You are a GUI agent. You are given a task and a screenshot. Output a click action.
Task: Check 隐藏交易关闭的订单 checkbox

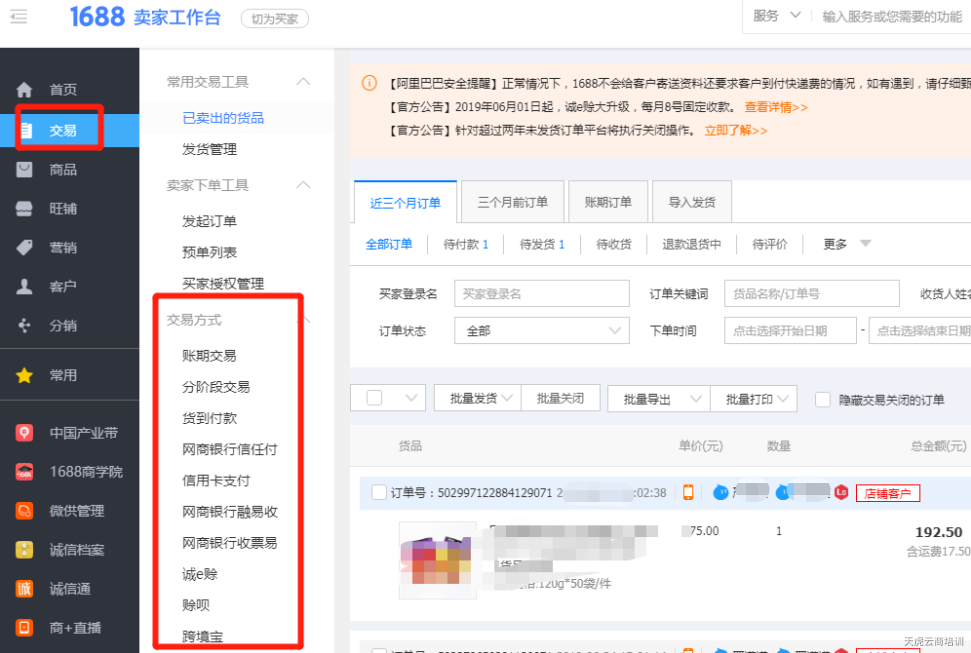822,400
